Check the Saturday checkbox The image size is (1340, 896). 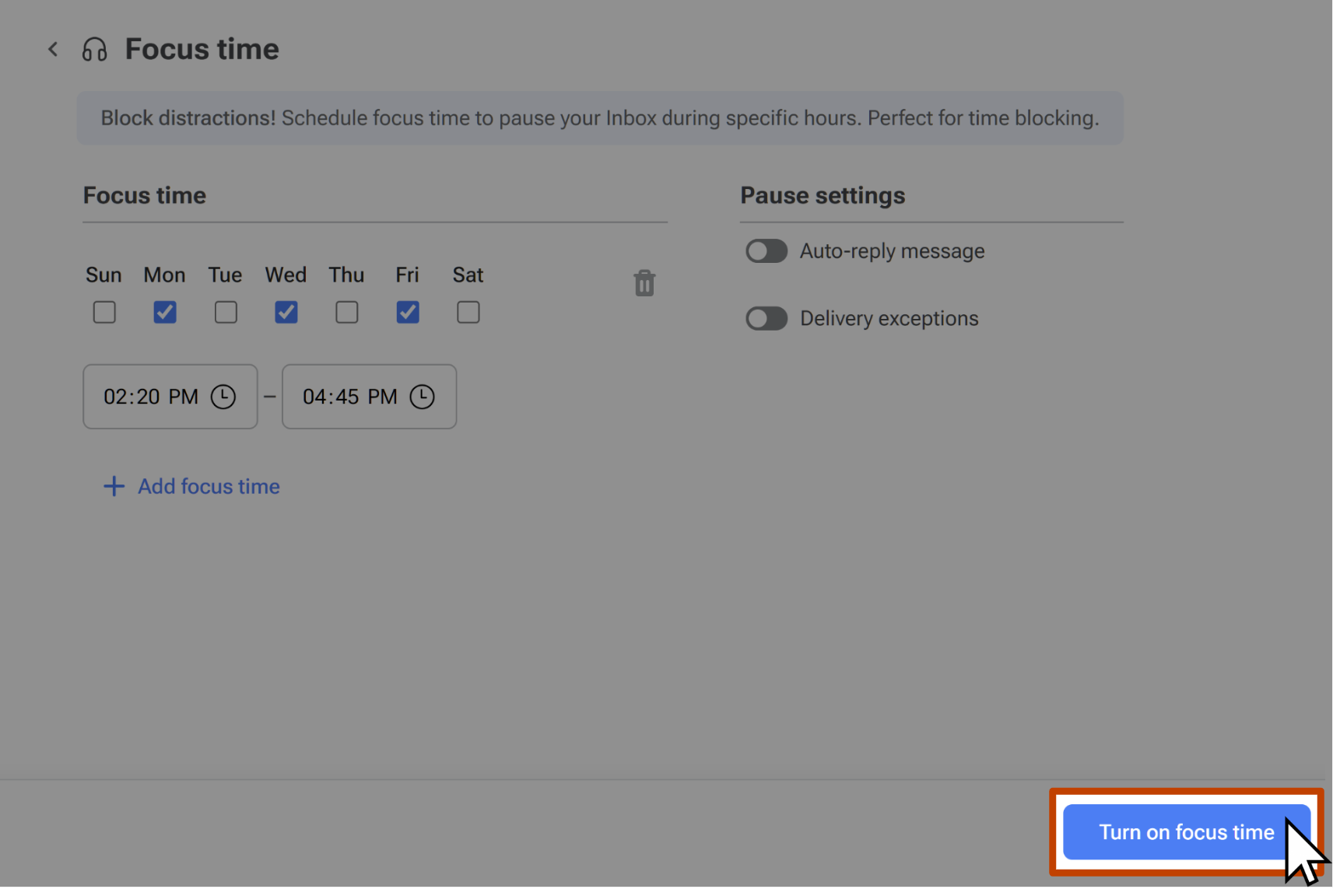(x=468, y=312)
